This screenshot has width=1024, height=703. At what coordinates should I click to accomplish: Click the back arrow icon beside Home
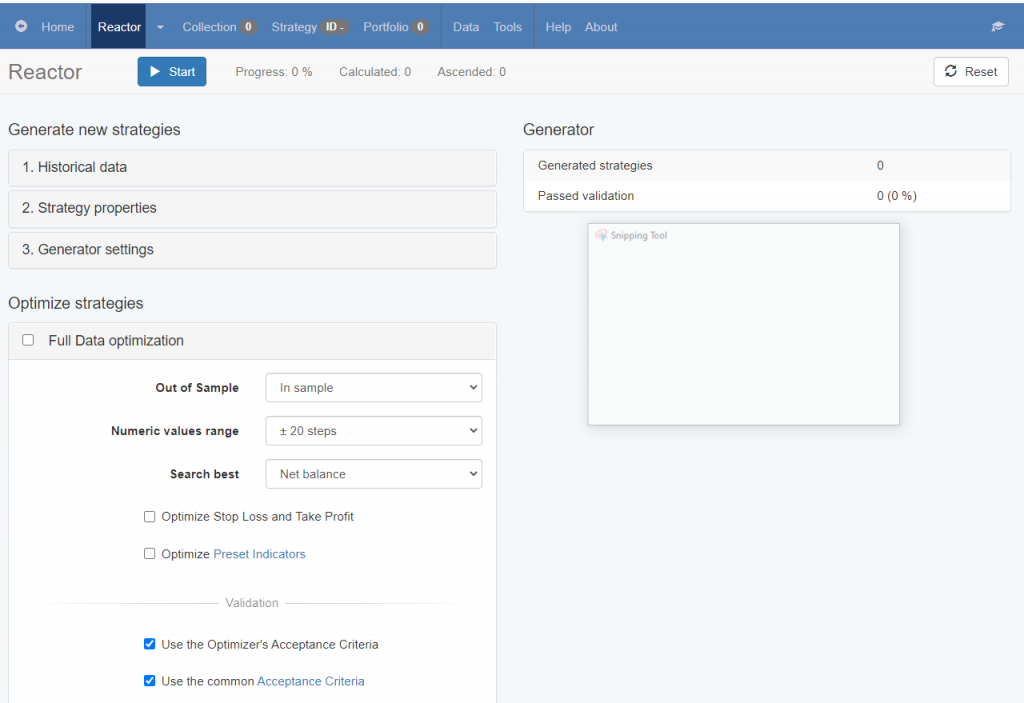coord(21,27)
